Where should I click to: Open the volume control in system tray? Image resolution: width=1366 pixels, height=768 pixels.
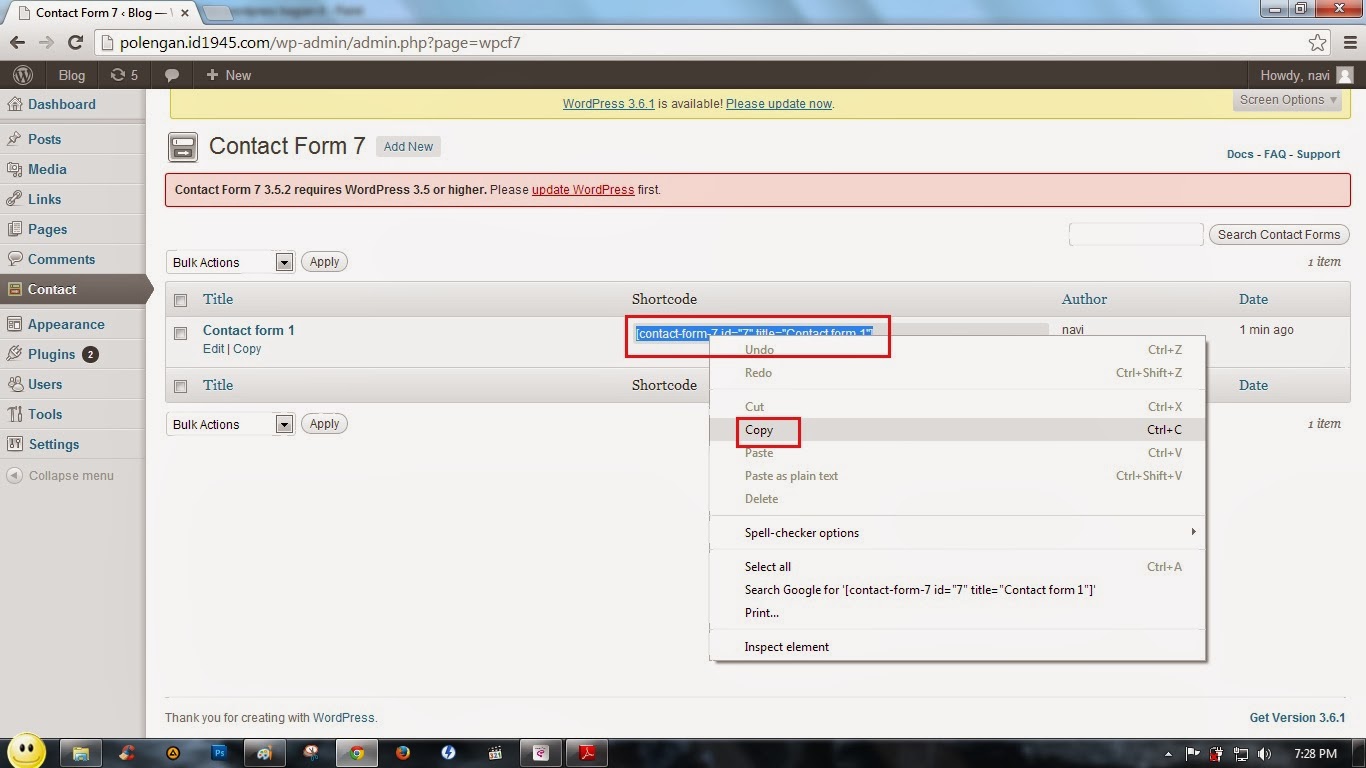pos(1264,754)
